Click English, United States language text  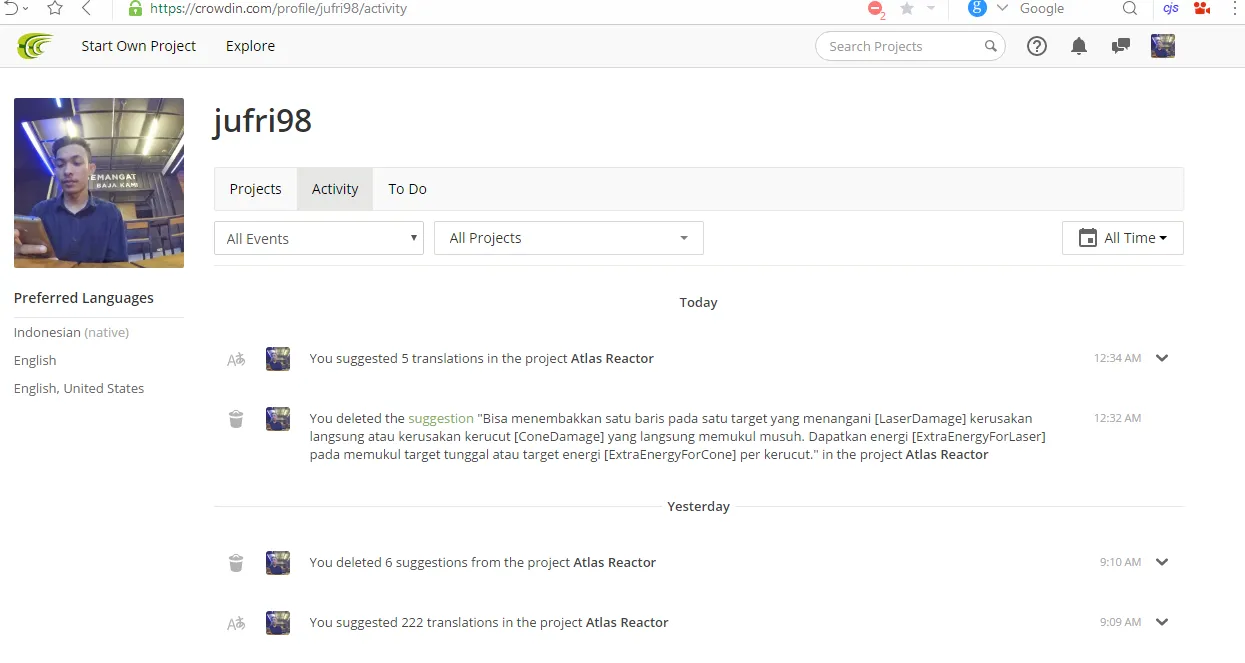[x=79, y=388]
